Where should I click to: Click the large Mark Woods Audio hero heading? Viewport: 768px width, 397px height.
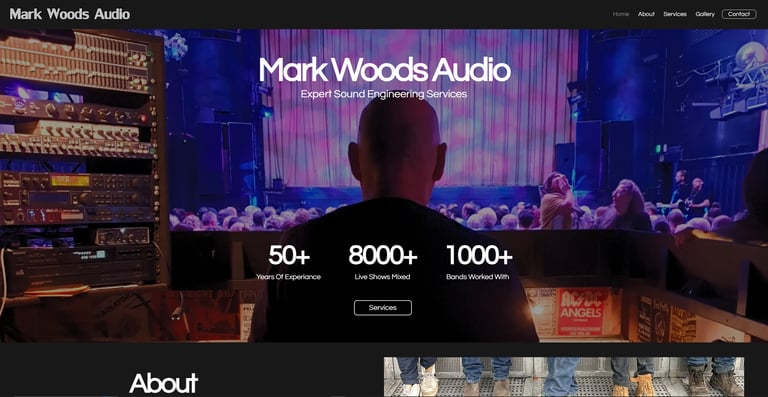pyautogui.click(x=384, y=70)
